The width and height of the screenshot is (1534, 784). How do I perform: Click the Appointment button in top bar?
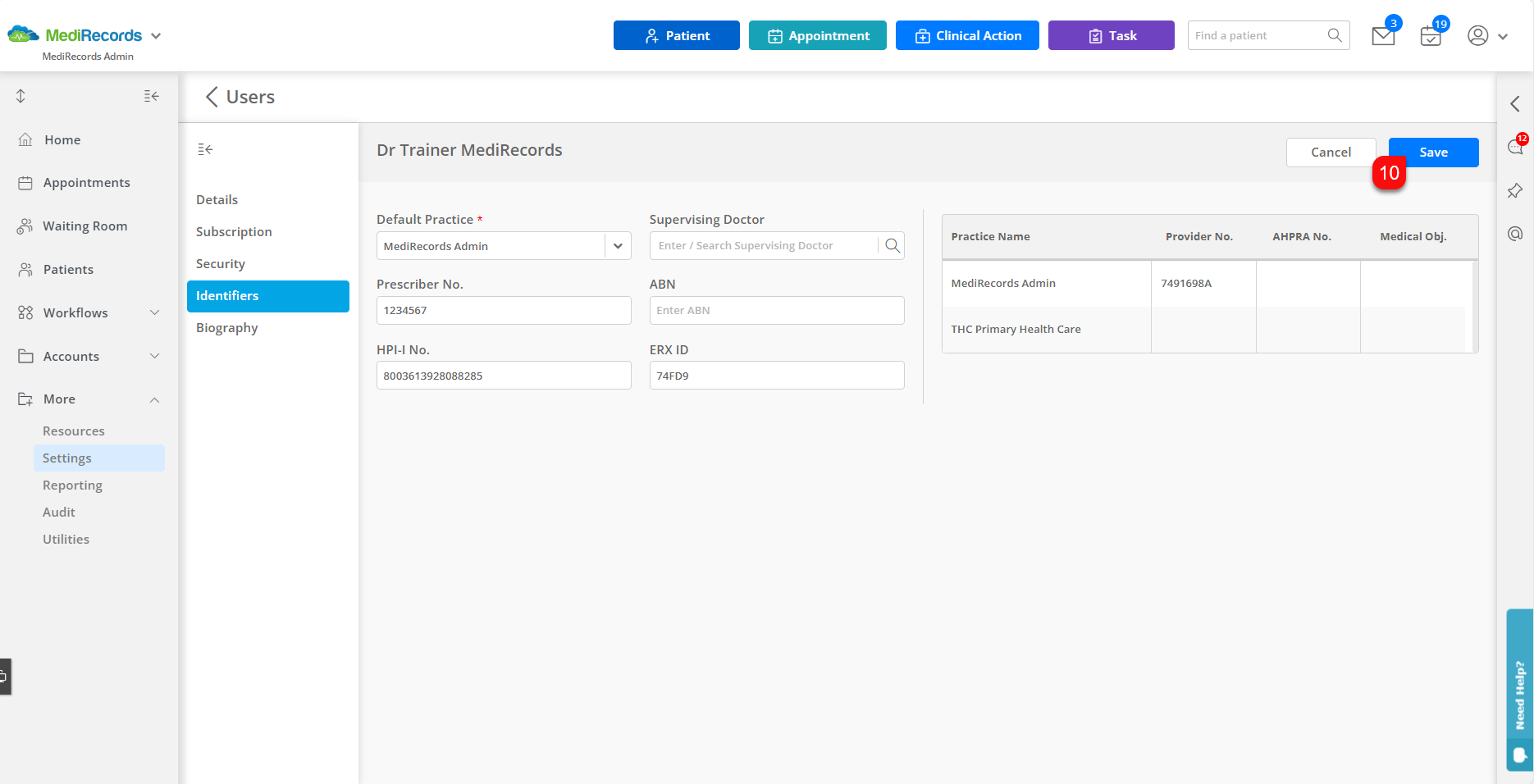817,35
